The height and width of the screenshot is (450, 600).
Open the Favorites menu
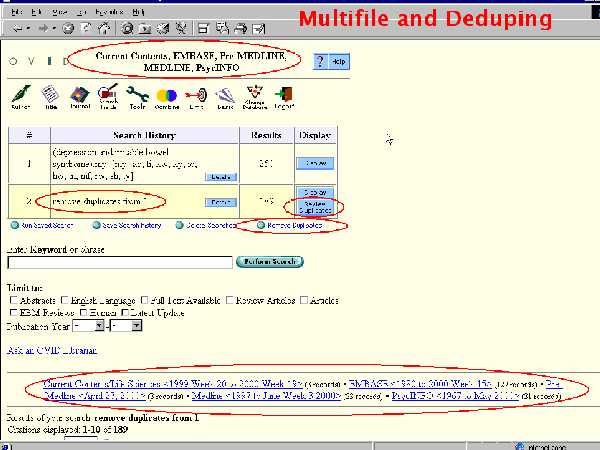pos(109,12)
